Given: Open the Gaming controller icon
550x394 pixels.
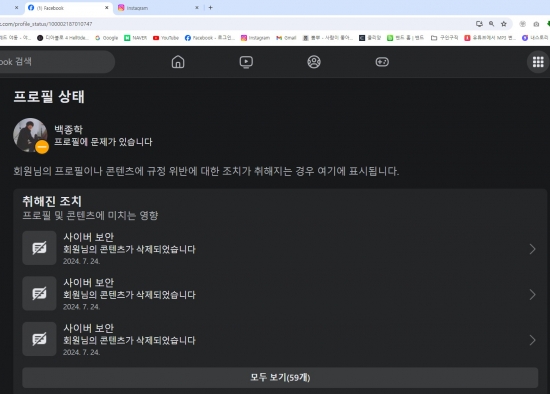Looking at the screenshot, I should pos(382,62).
